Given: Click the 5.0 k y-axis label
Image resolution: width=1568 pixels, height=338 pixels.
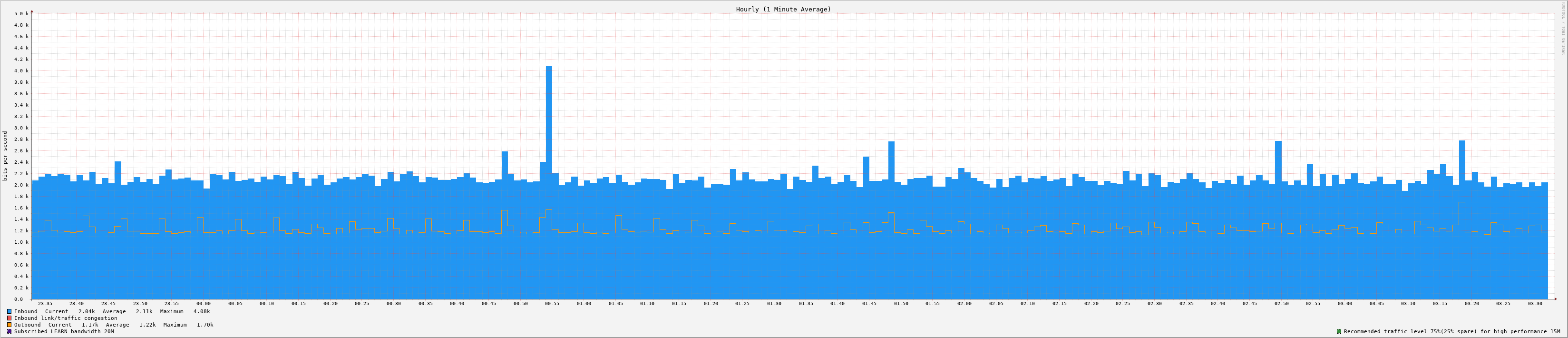Looking at the screenshot, I should pyautogui.click(x=21, y=13).
